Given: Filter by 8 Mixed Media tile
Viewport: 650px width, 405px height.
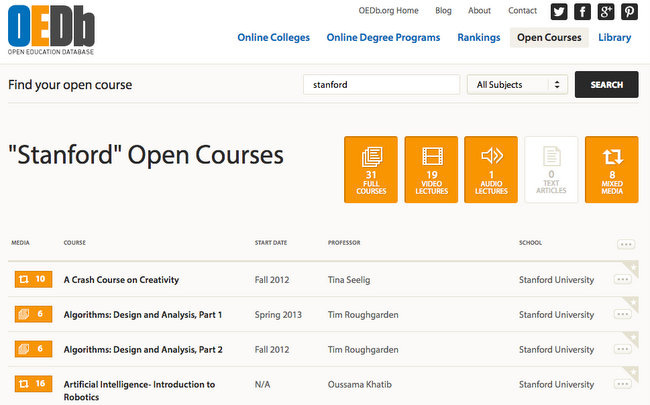Looking at the screenshot, I should click(x=612, y=170).
